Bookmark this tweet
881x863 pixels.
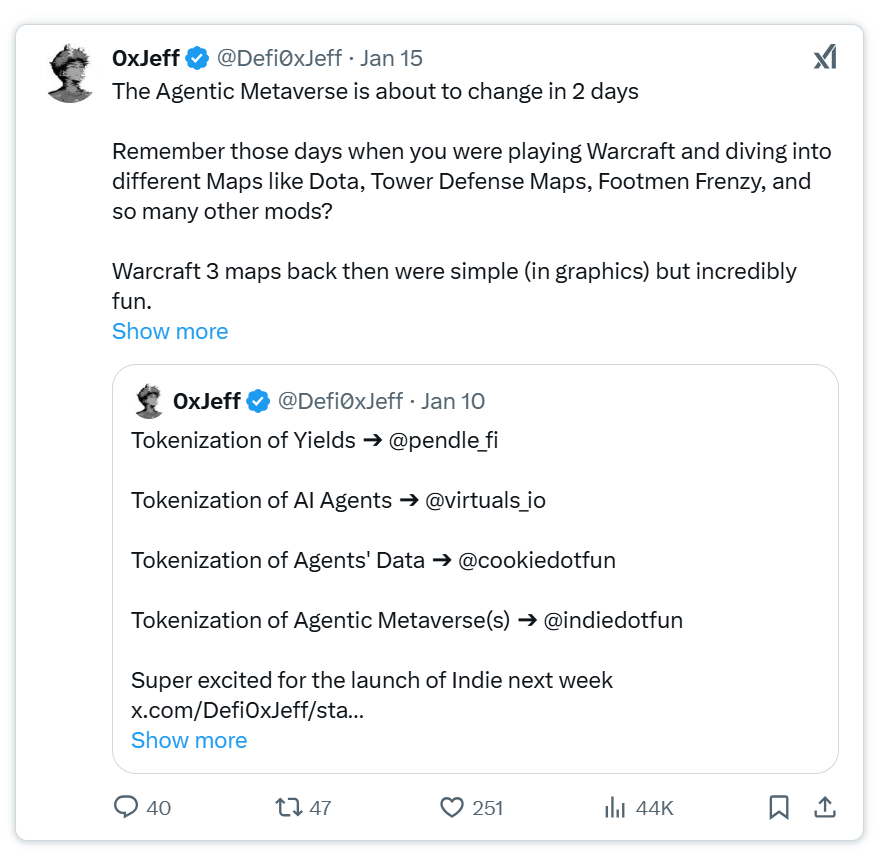tap(779, 807)
